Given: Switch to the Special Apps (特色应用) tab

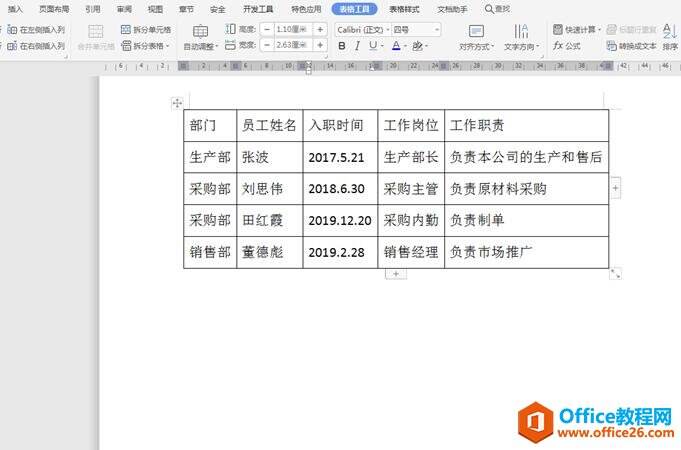Looking at the screenshot, I should [306, 9].
